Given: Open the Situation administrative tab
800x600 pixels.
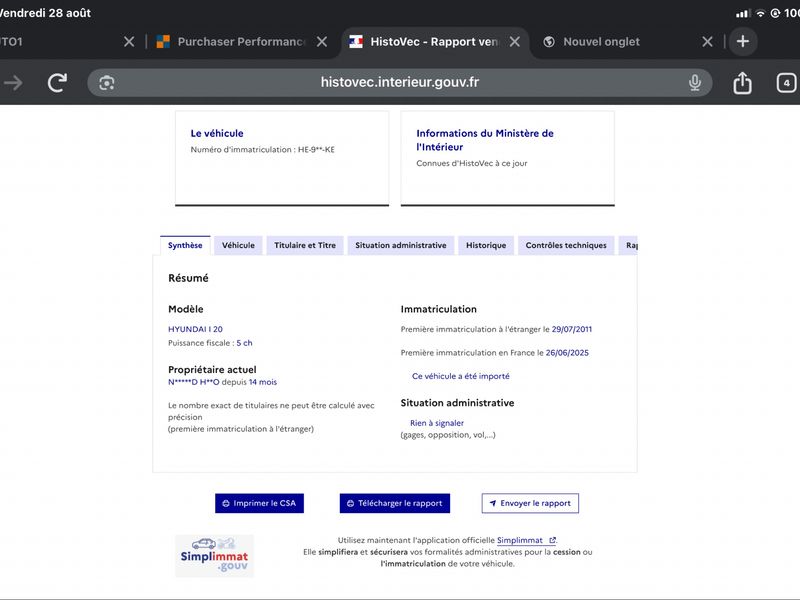Looking at the screenshot, I should [x=401, y=245].
